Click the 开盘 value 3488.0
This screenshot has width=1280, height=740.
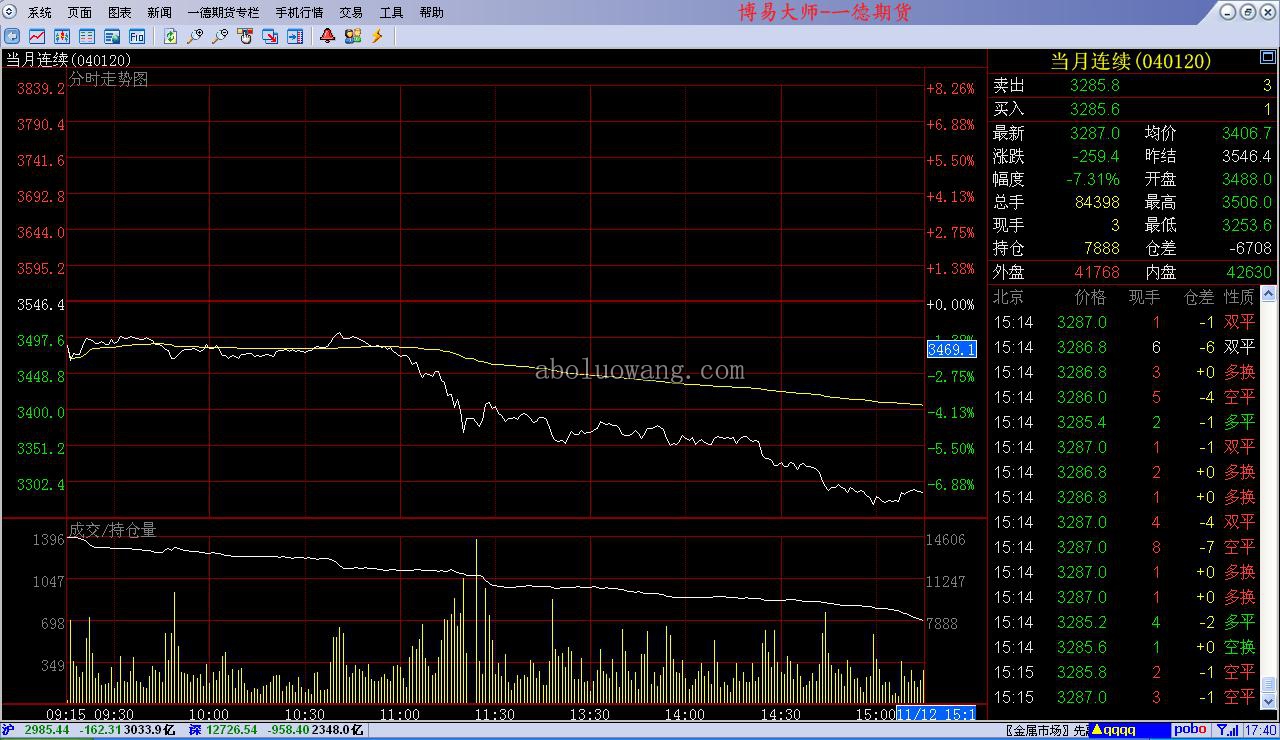pos(1246,179)
